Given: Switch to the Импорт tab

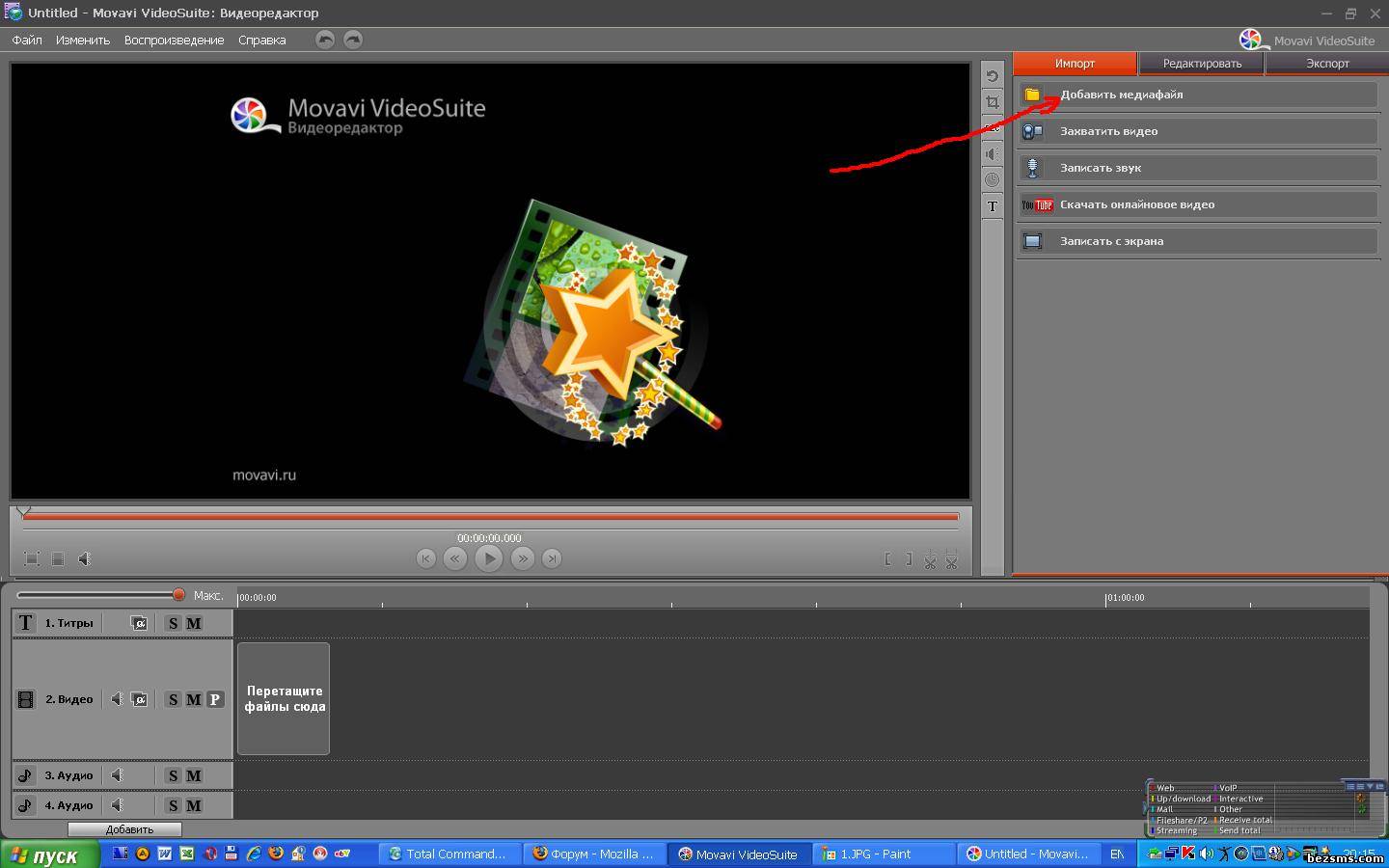Looking at the screenshot, I should point(1075,64).
